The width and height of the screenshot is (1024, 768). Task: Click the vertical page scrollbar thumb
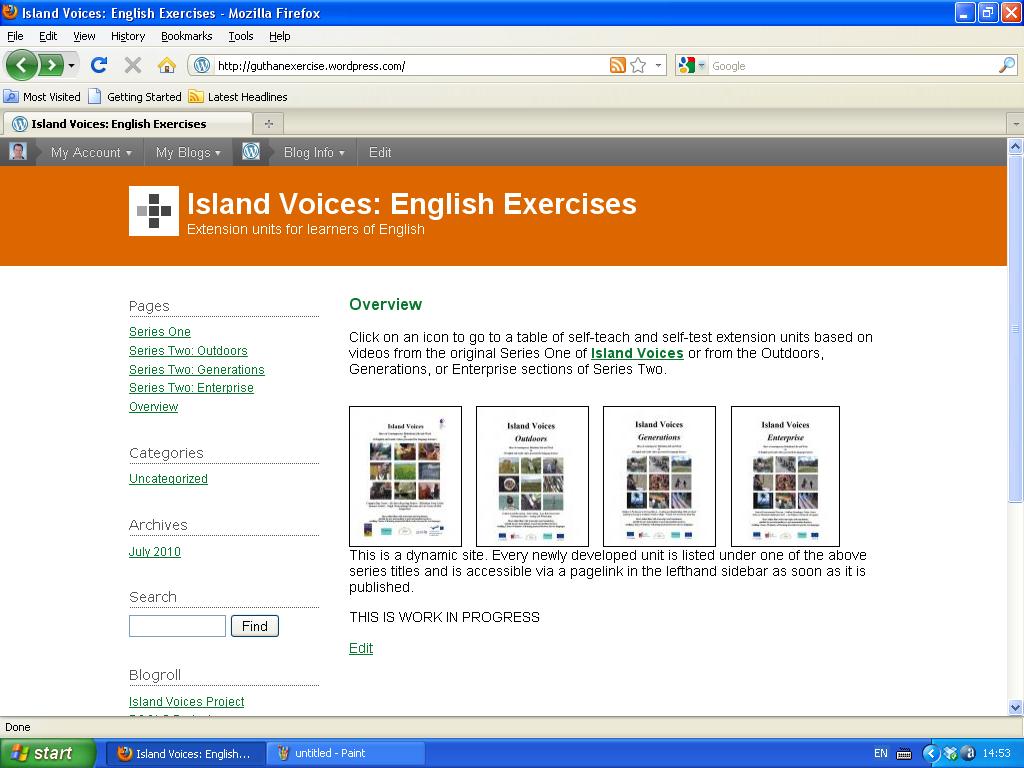[1015, 328]
